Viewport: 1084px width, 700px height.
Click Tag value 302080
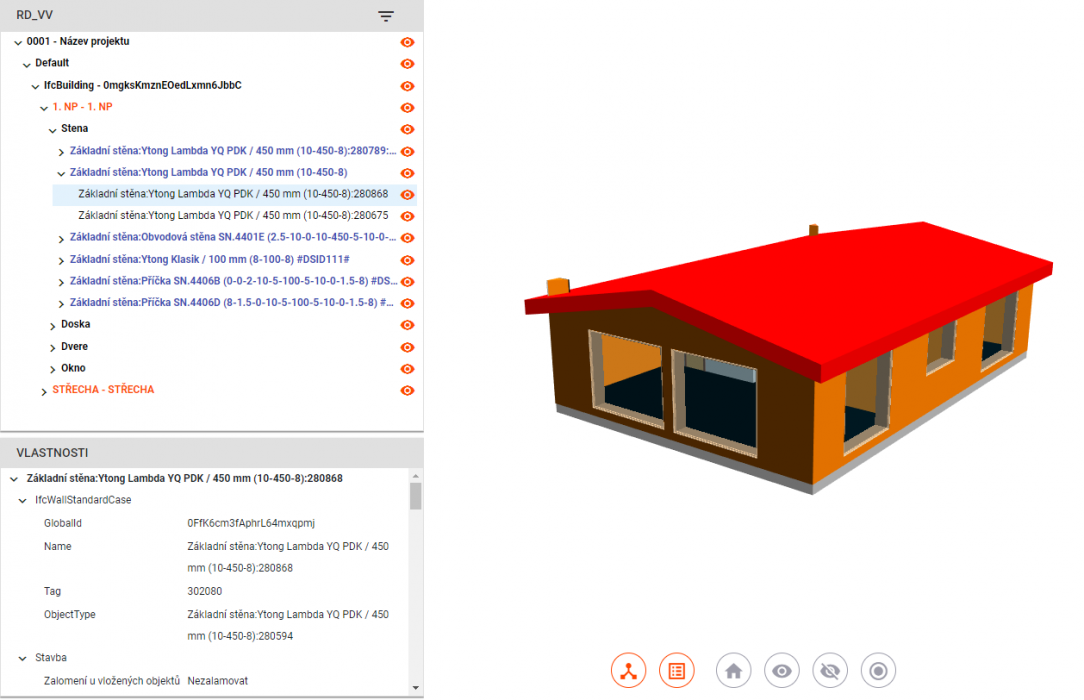(205, 591)
